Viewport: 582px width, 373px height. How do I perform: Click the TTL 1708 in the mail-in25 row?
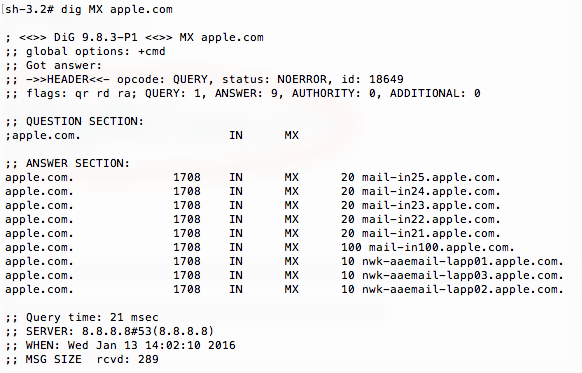(x=187, y=177)
